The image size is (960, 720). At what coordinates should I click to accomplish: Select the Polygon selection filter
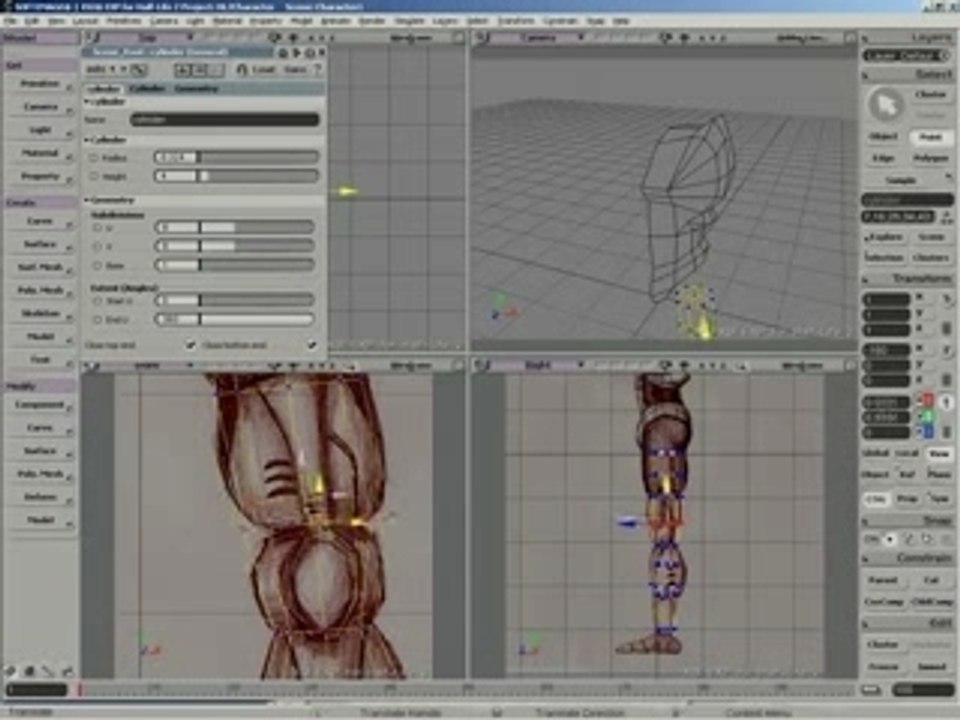931,159
